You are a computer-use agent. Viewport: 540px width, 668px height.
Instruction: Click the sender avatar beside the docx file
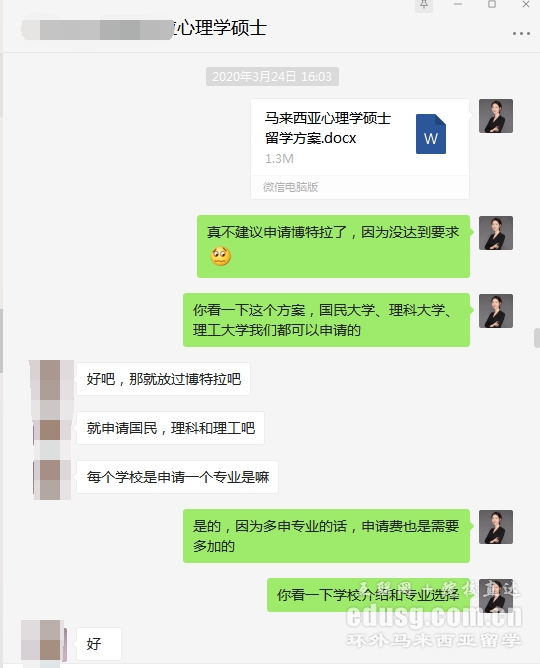496,116
